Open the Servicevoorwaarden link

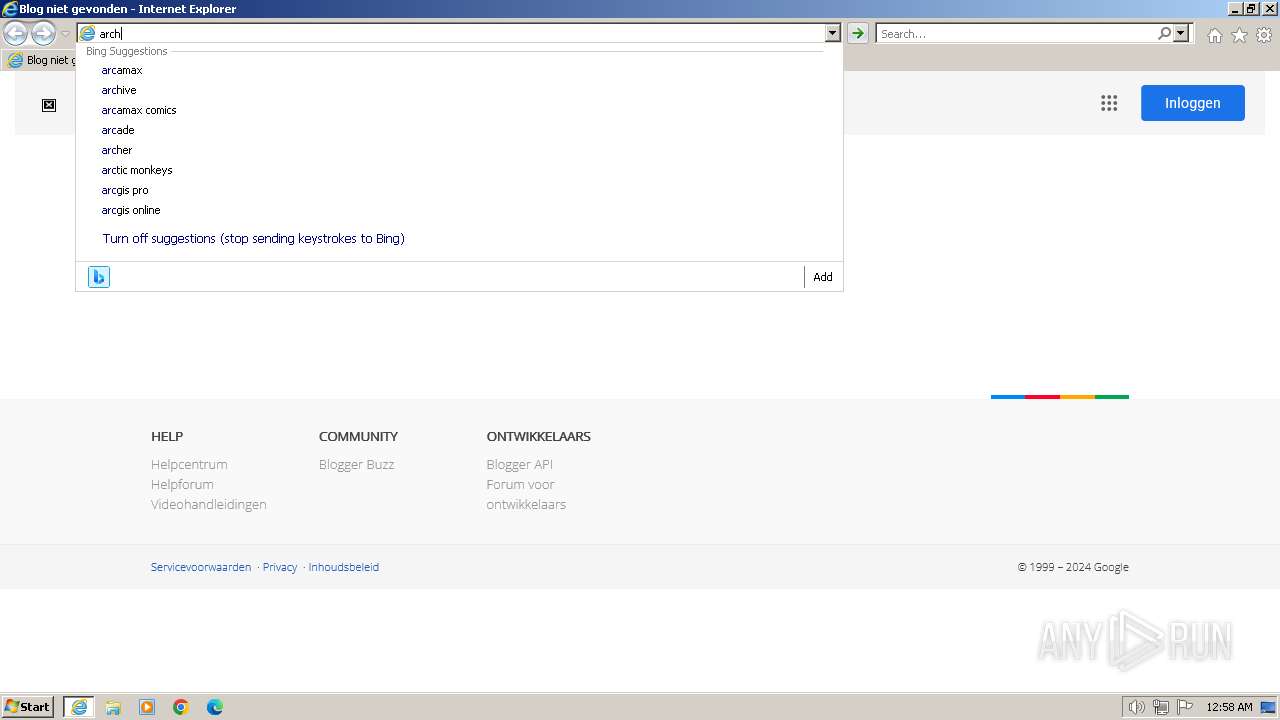pyautogui.click(x=201, y=567)
